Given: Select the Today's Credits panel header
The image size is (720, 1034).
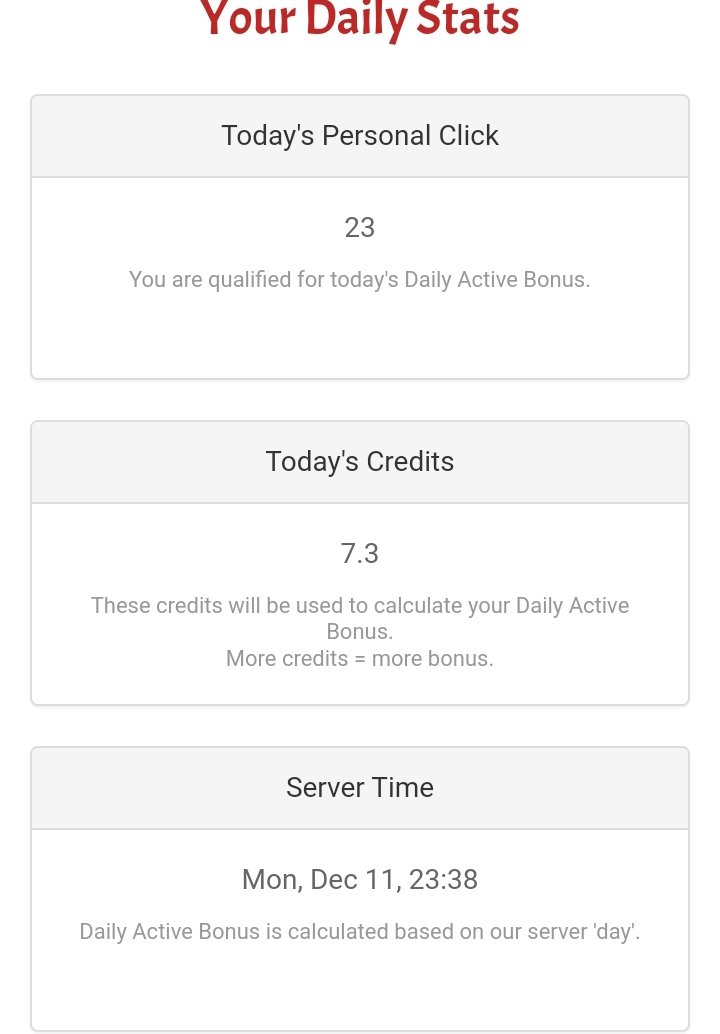Looking at the screenshot, I should pos(360,462).
